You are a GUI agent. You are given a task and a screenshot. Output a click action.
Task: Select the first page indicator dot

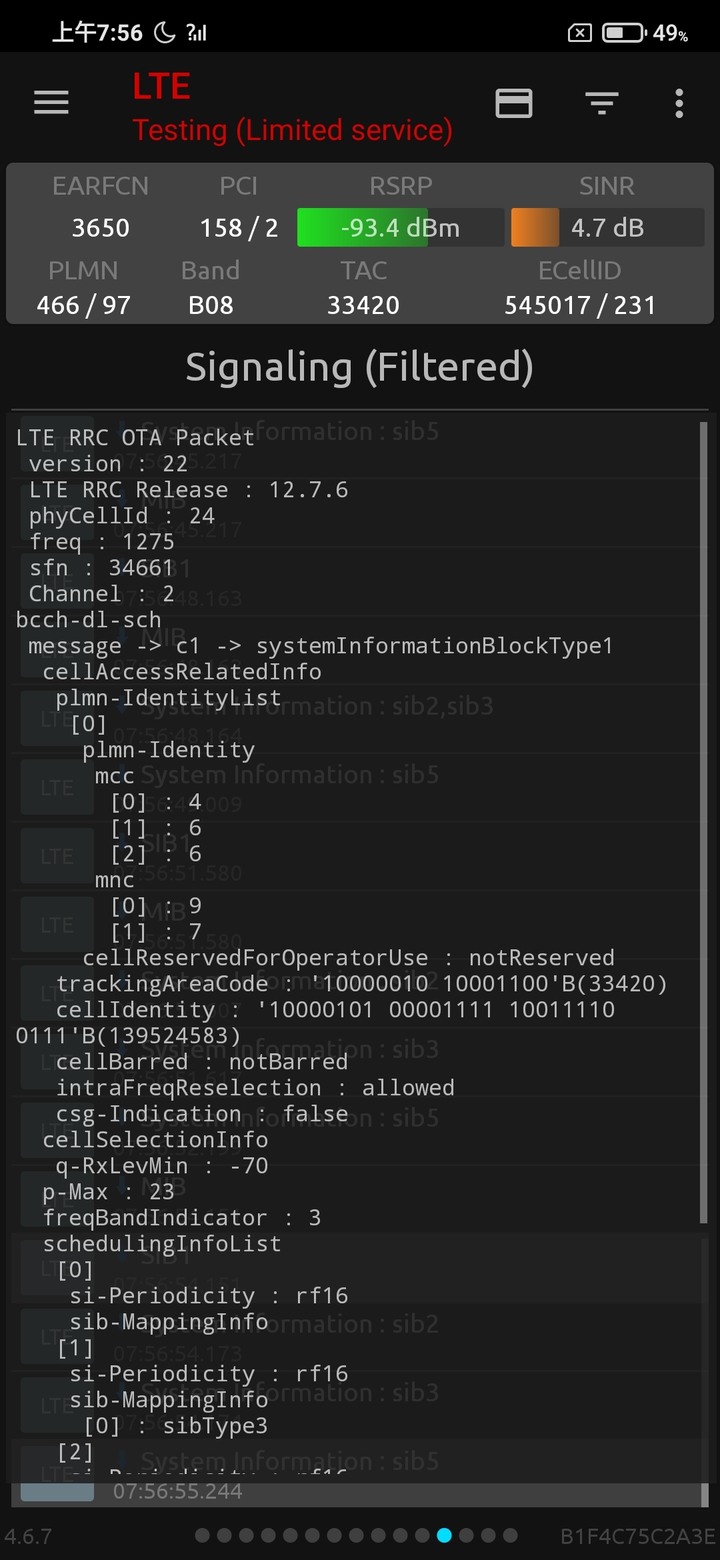coord(202,1535)
